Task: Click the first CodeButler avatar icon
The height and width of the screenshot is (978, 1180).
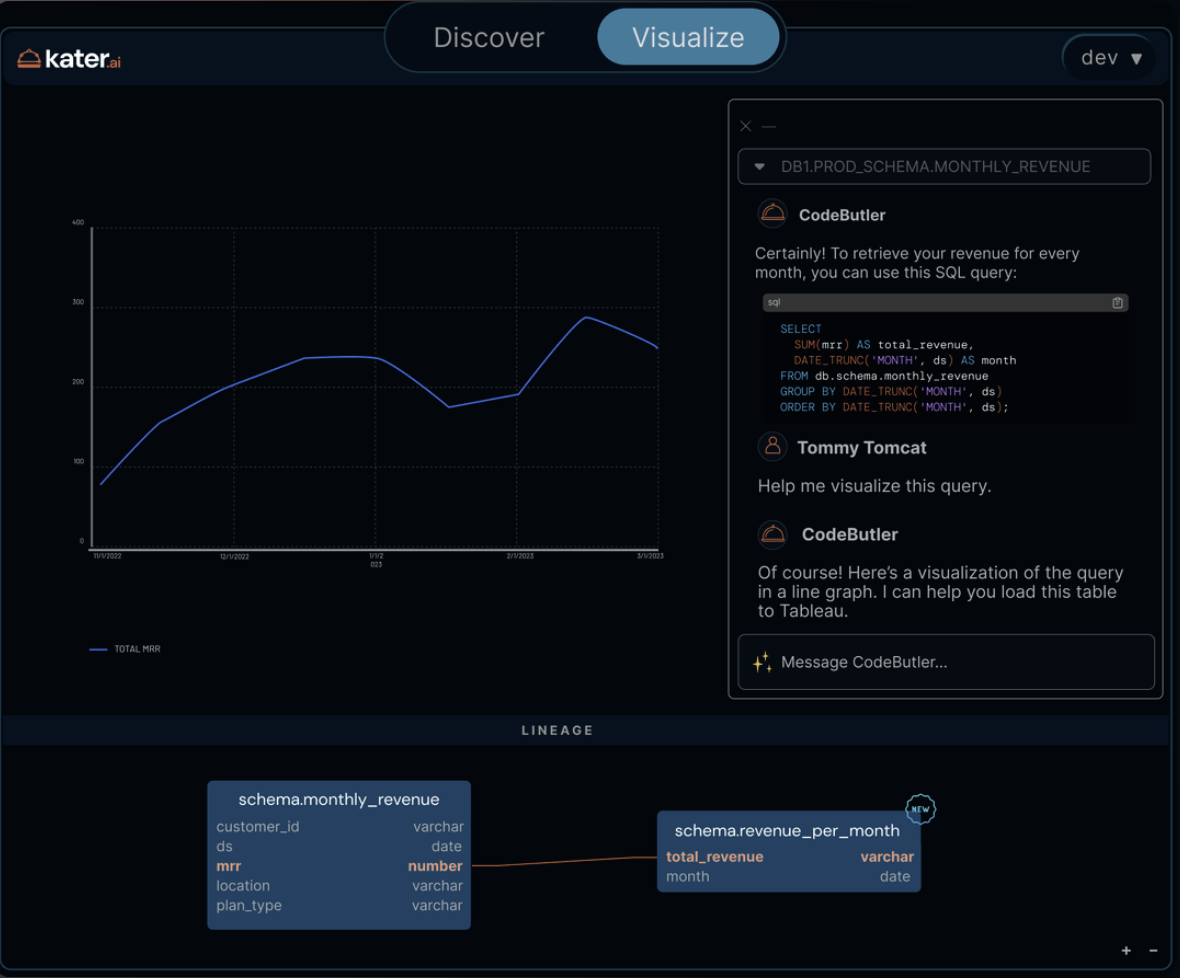Action: pos(772,214)
